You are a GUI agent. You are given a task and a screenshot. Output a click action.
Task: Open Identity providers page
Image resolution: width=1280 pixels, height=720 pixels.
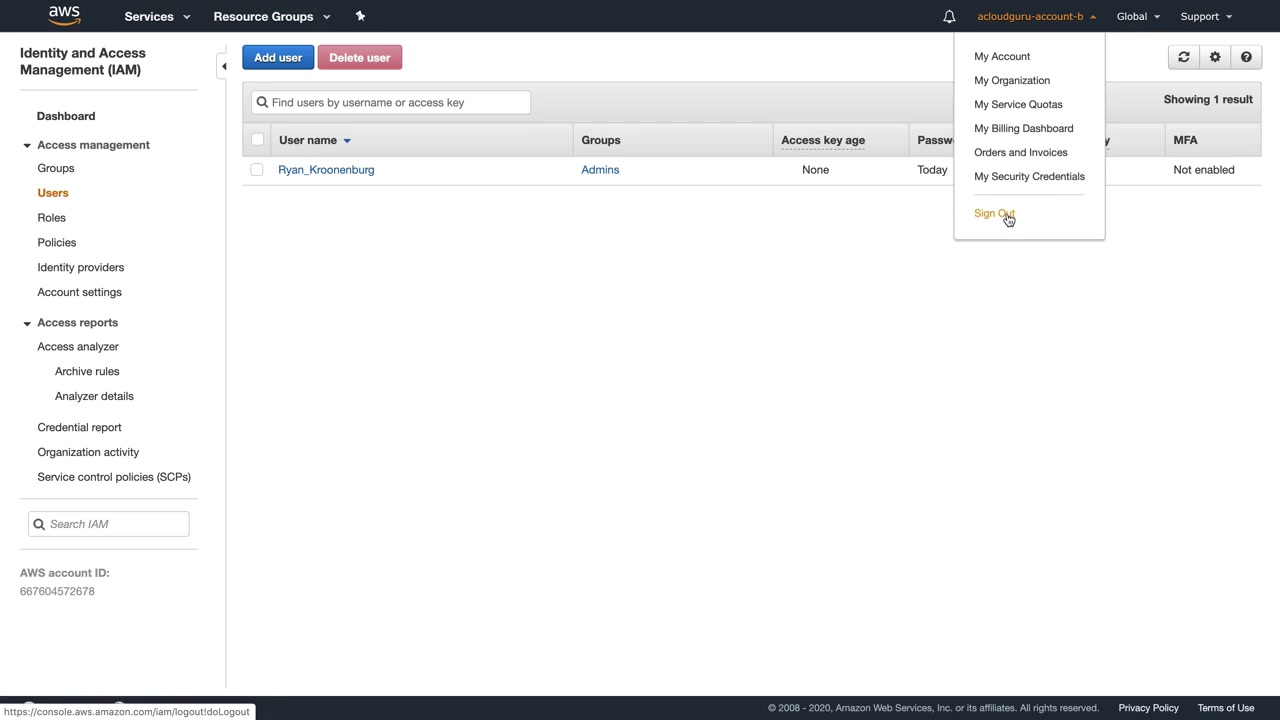pyautogui.click(x=81, y=268)
